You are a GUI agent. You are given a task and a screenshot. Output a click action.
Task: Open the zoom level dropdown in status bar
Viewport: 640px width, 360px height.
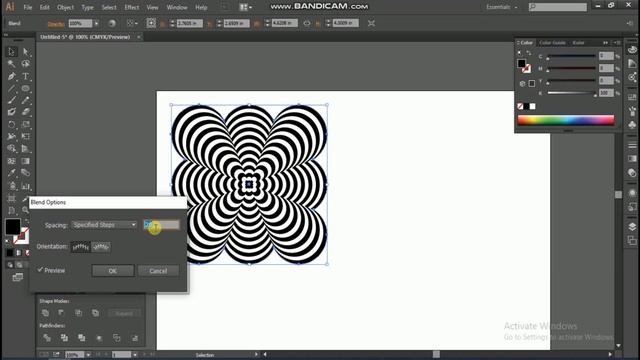click(88, 355)
